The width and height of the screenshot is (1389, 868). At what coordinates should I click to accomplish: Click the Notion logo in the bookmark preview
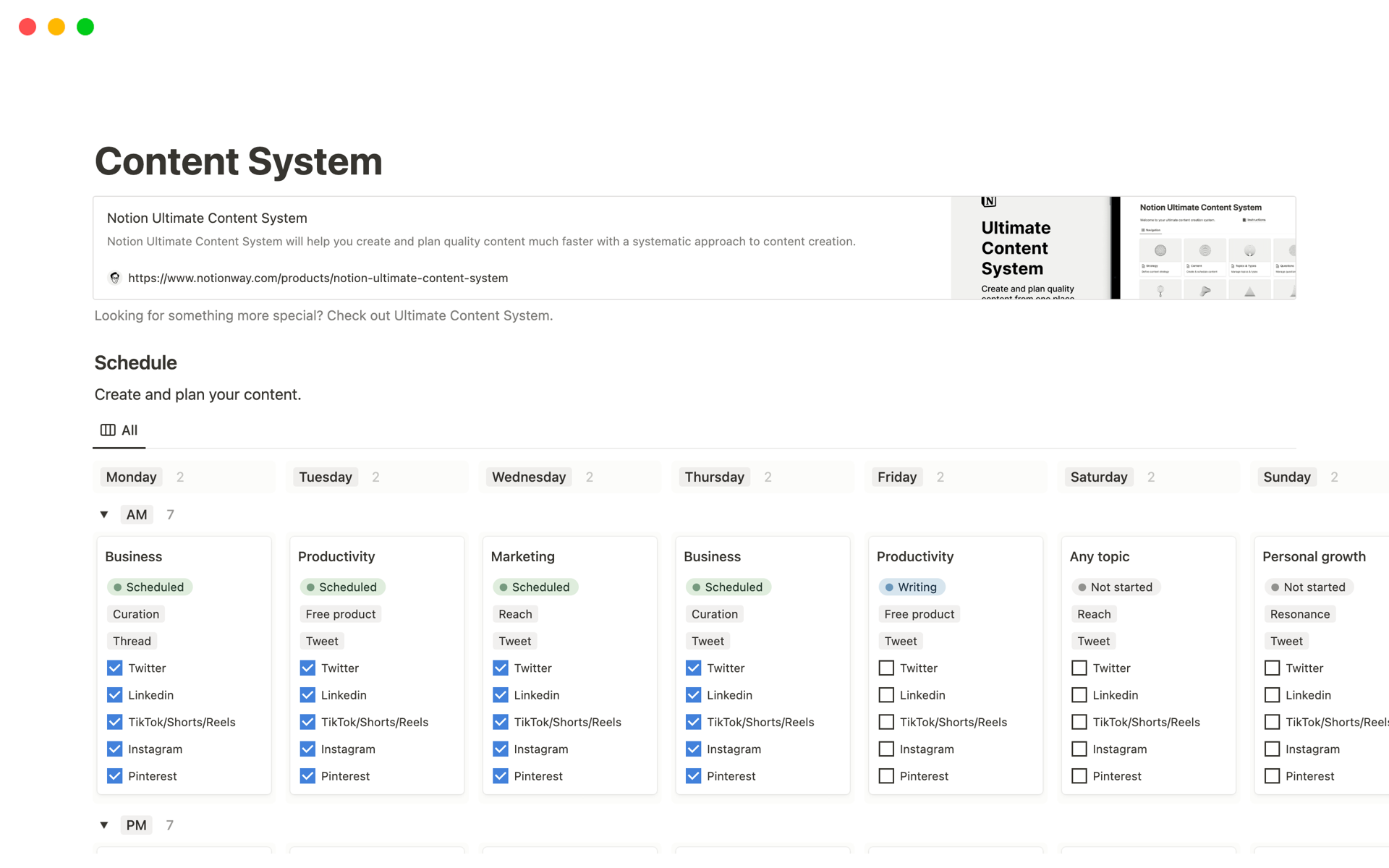tap(988, 202)
